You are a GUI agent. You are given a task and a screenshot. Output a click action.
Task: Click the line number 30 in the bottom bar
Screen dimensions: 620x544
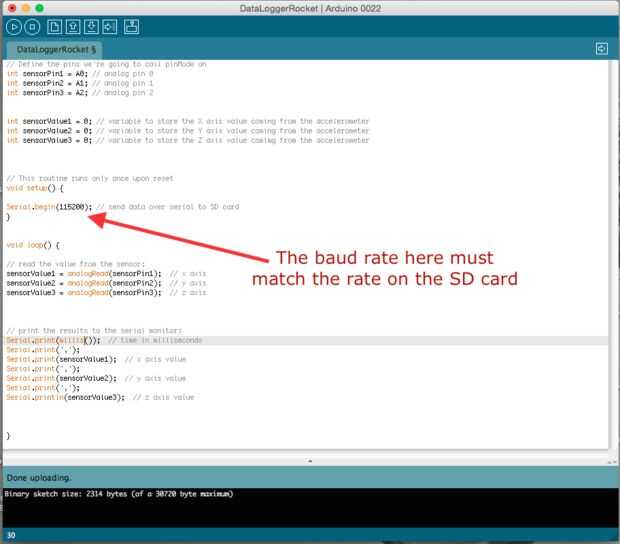tap(11, 535)
